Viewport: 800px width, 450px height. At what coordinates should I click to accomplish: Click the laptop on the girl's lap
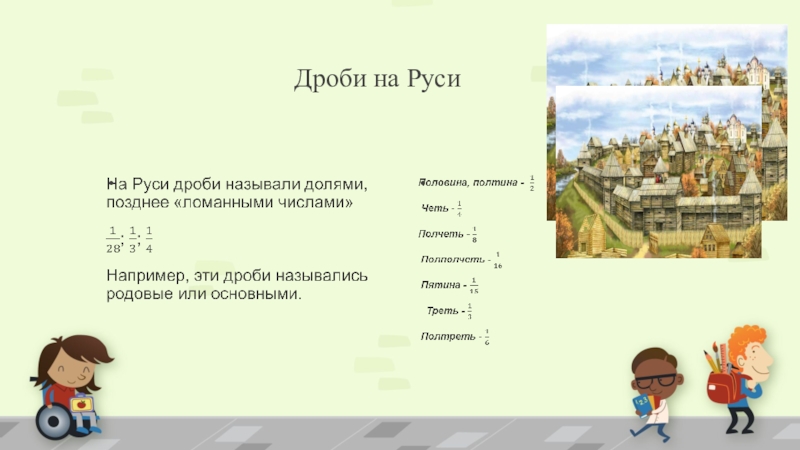pos(80,405)
